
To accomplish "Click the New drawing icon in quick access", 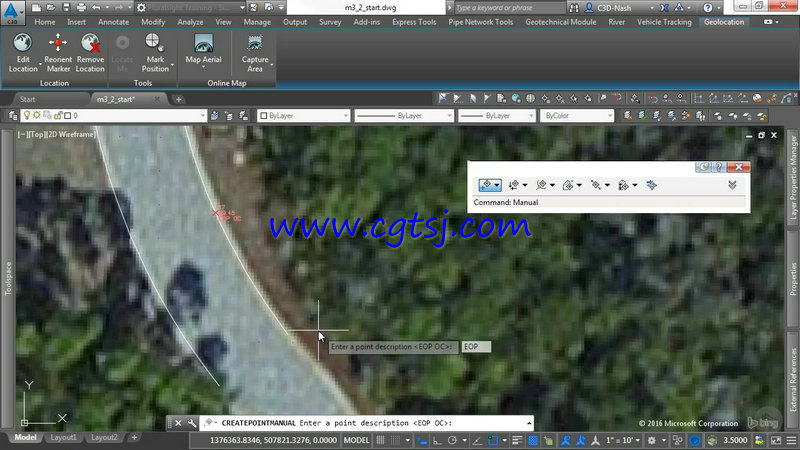I will [36, 8].
